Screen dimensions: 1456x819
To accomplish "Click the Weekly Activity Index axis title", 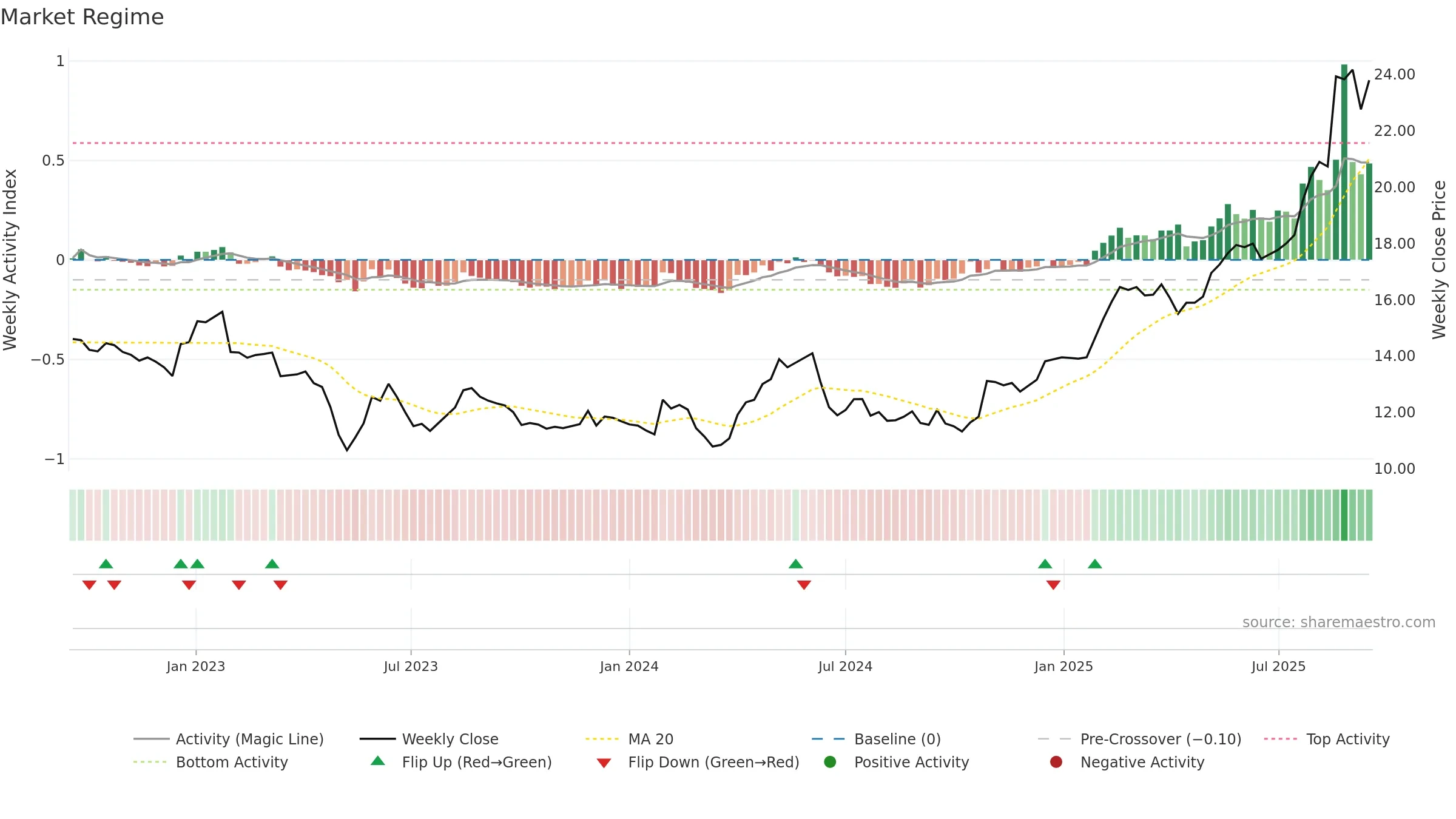I will tap(10, 260).
